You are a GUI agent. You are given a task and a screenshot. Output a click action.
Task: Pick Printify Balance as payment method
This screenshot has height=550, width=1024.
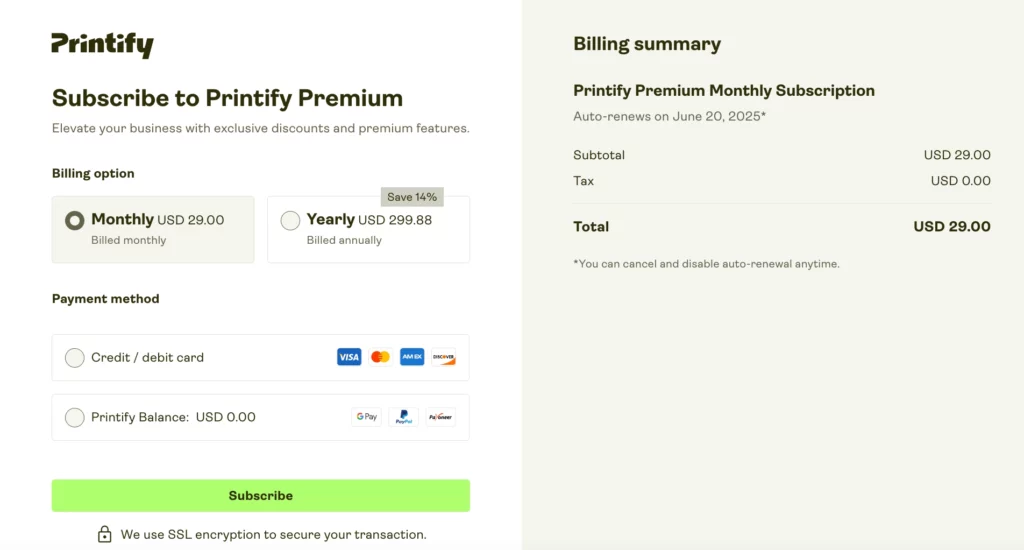click(75, 418)
